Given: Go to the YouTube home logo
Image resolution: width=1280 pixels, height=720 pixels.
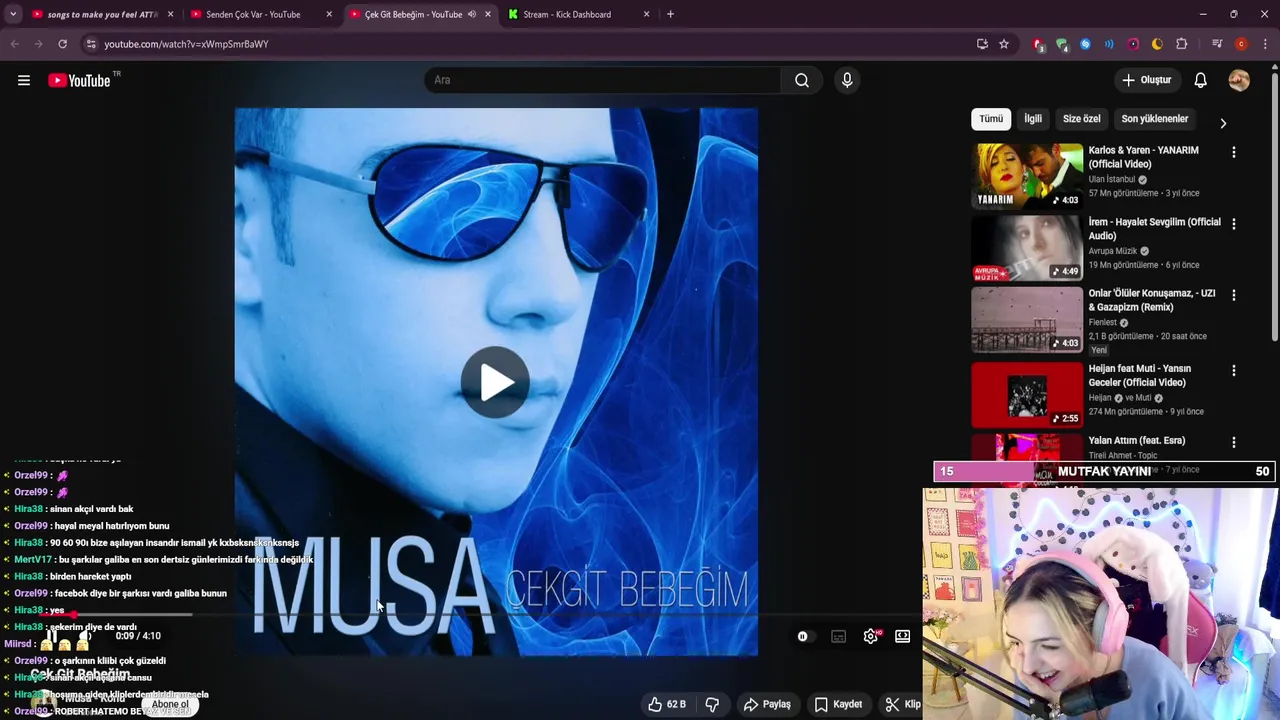Looking at the screenshot, I should [x=79, y=80].
